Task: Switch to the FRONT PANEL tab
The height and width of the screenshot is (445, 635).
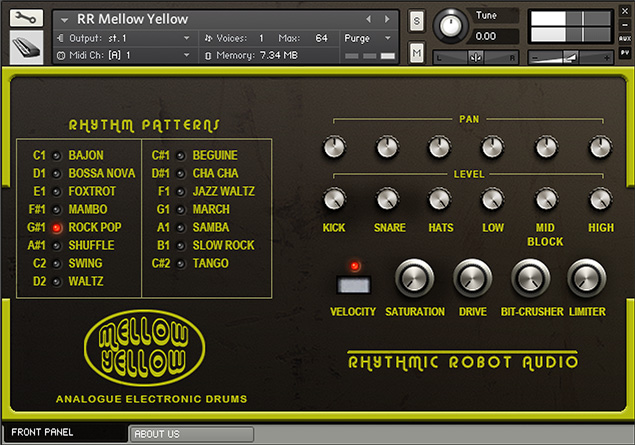Action: point(65,432)
